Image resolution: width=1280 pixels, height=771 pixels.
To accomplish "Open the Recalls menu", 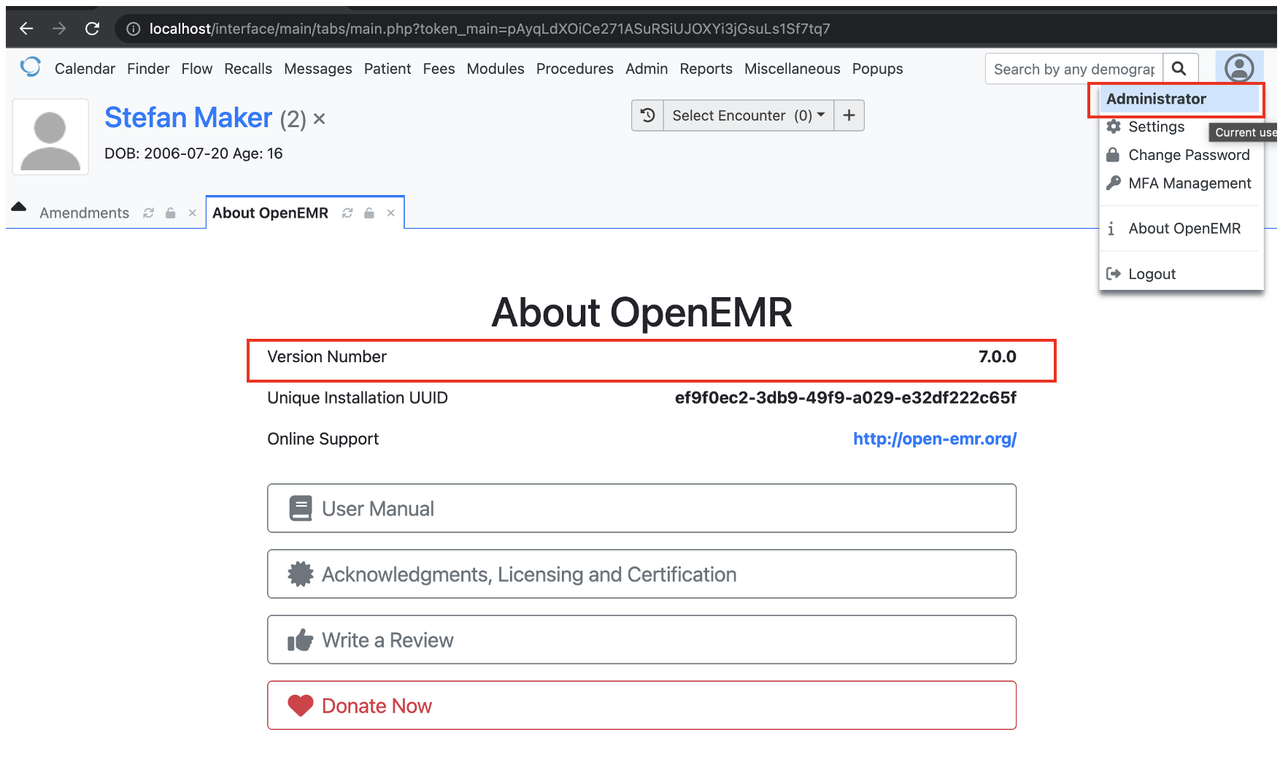I will click(248, 69).
